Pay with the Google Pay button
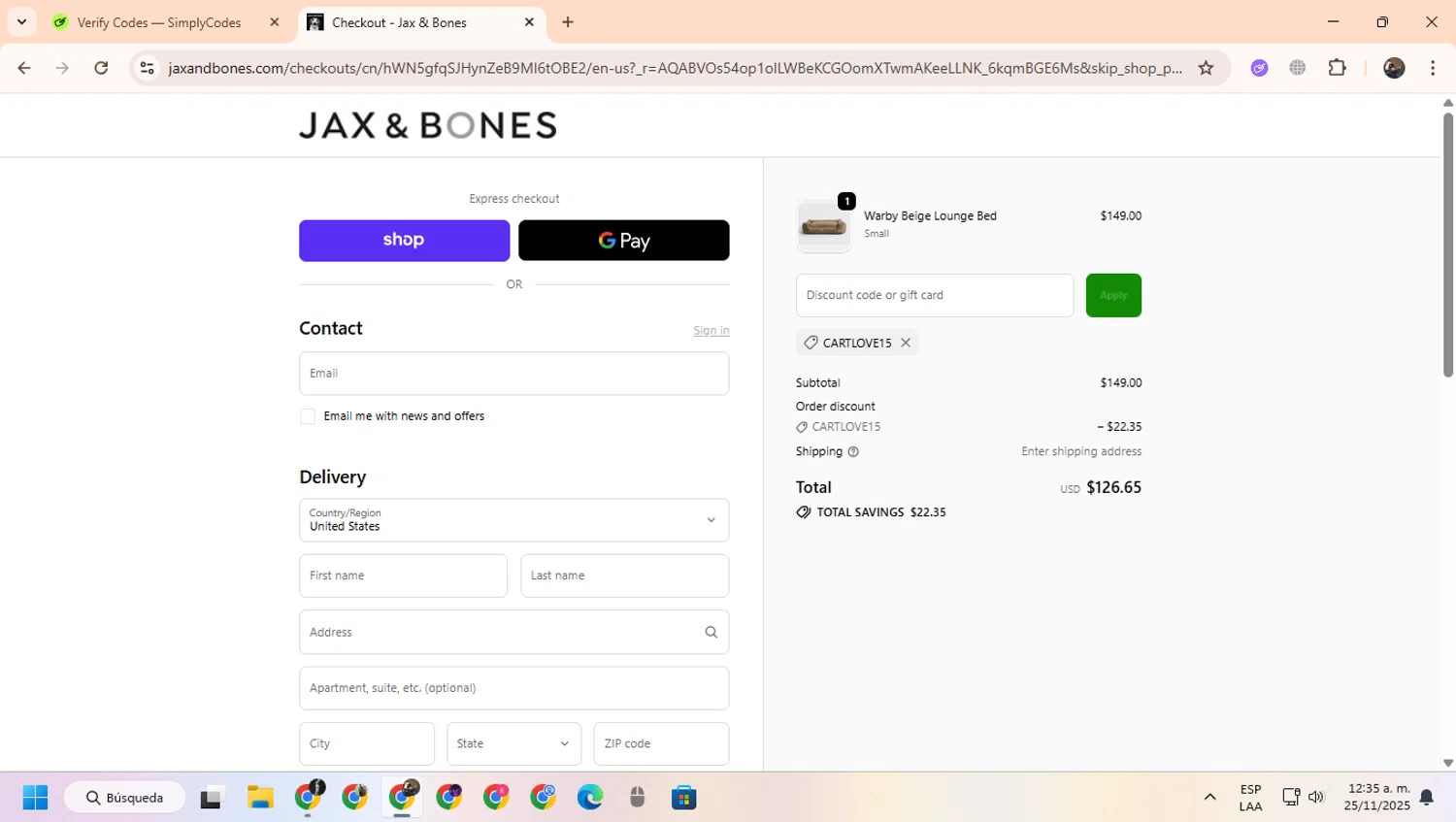 click(624, 240)
